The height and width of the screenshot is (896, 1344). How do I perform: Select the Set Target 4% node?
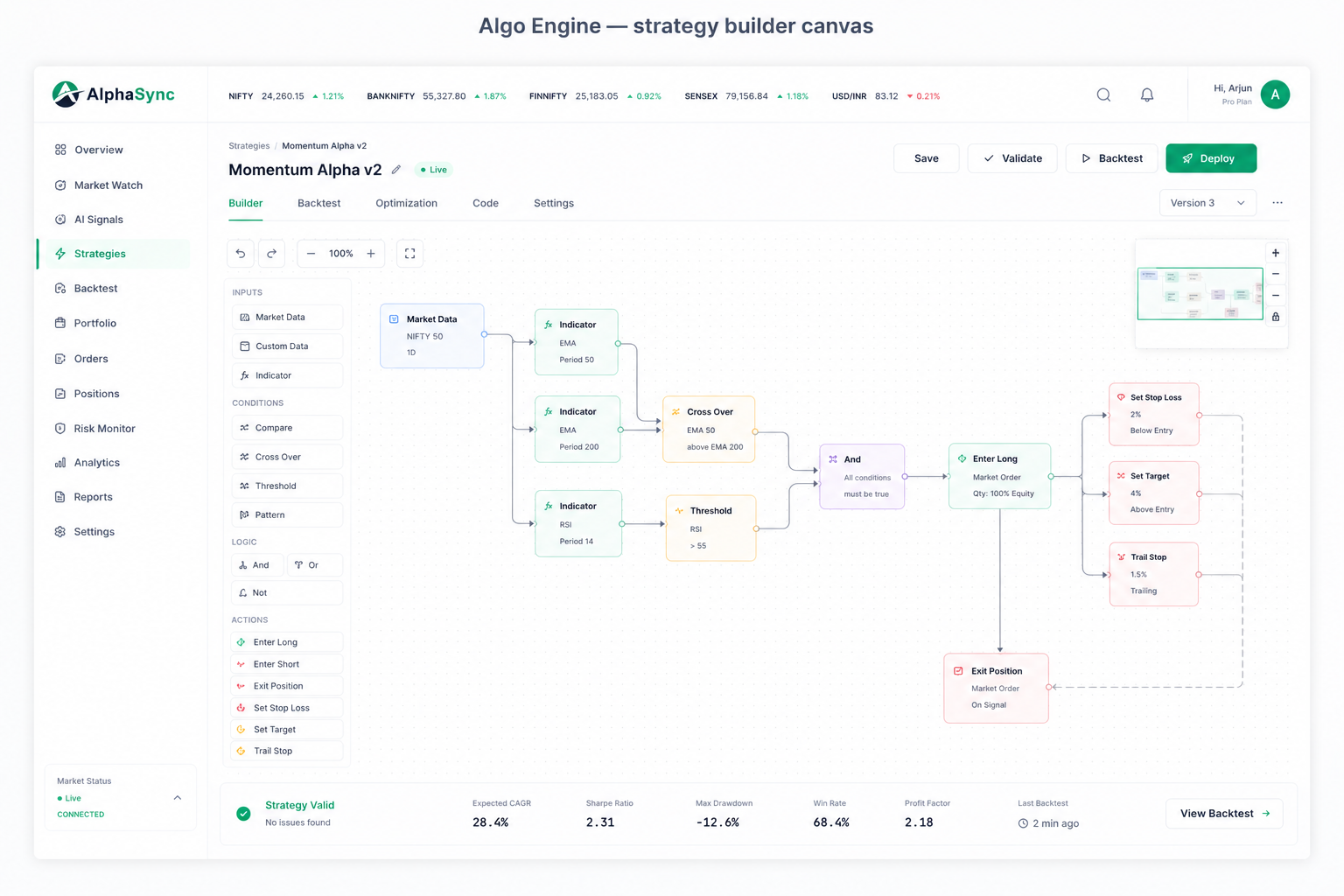(x=1154, y=493)
